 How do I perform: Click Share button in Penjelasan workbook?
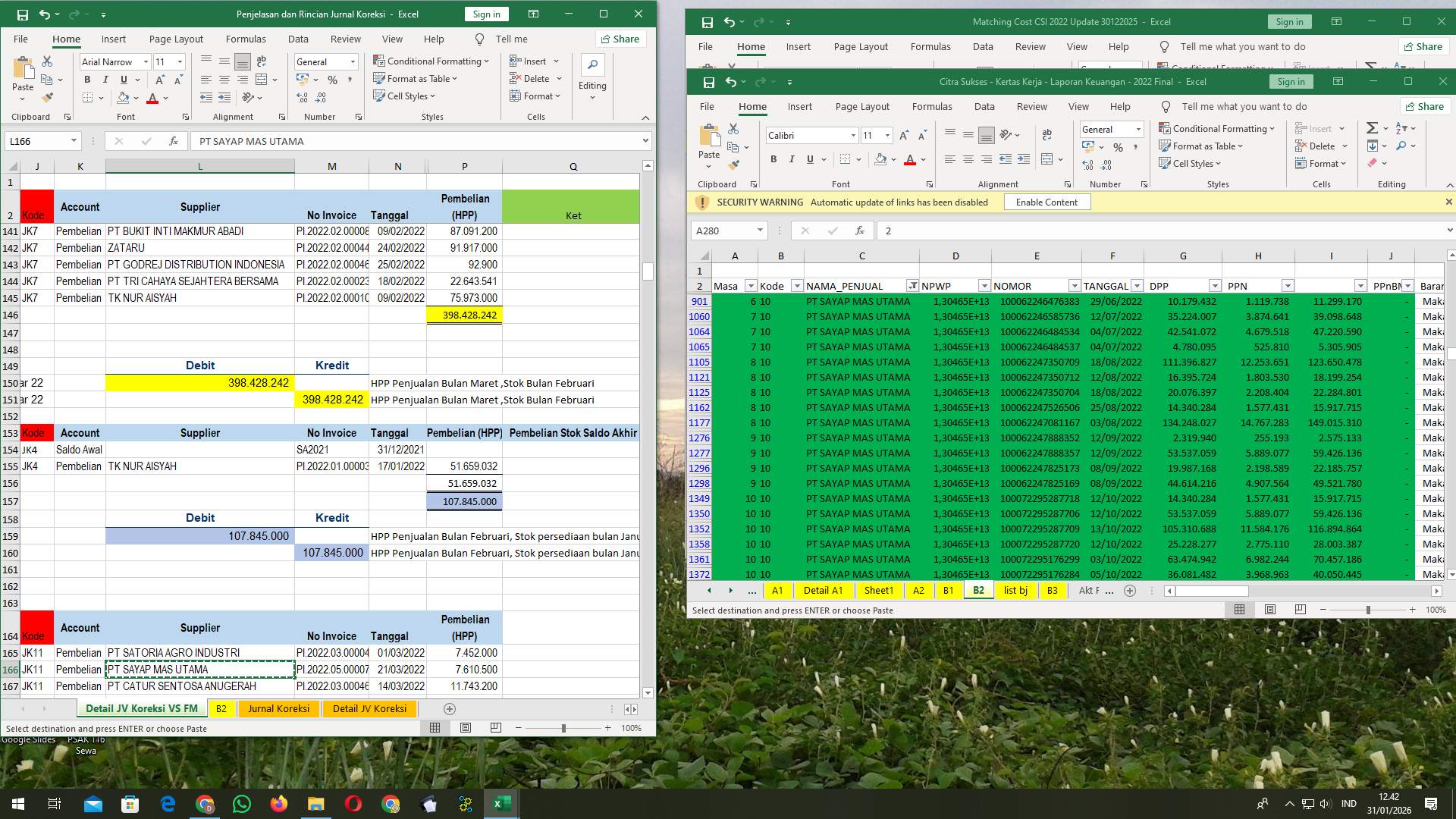tap(620, 39)
